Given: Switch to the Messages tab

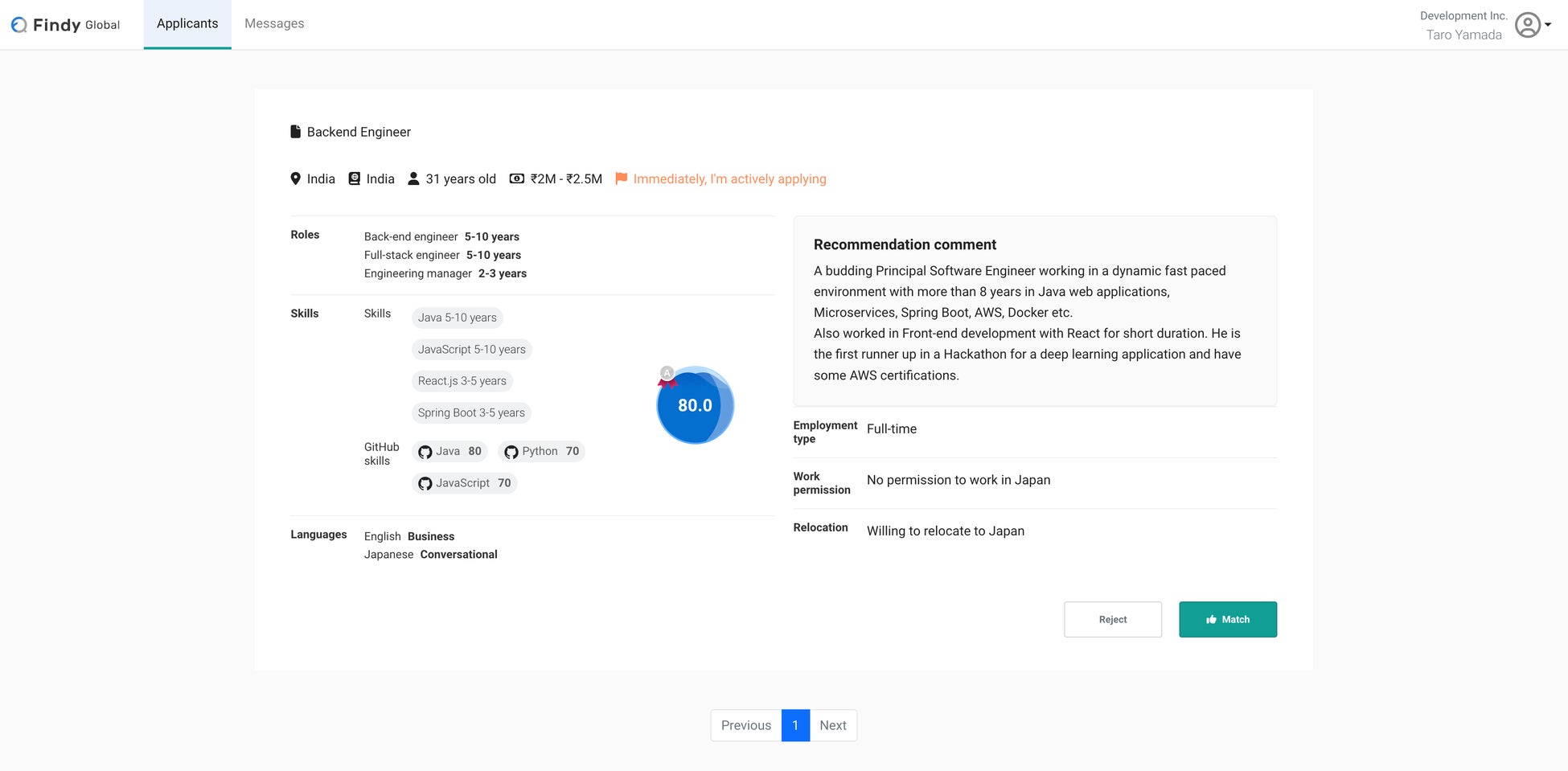Looking at the screenshot, I should pos(274,24).
